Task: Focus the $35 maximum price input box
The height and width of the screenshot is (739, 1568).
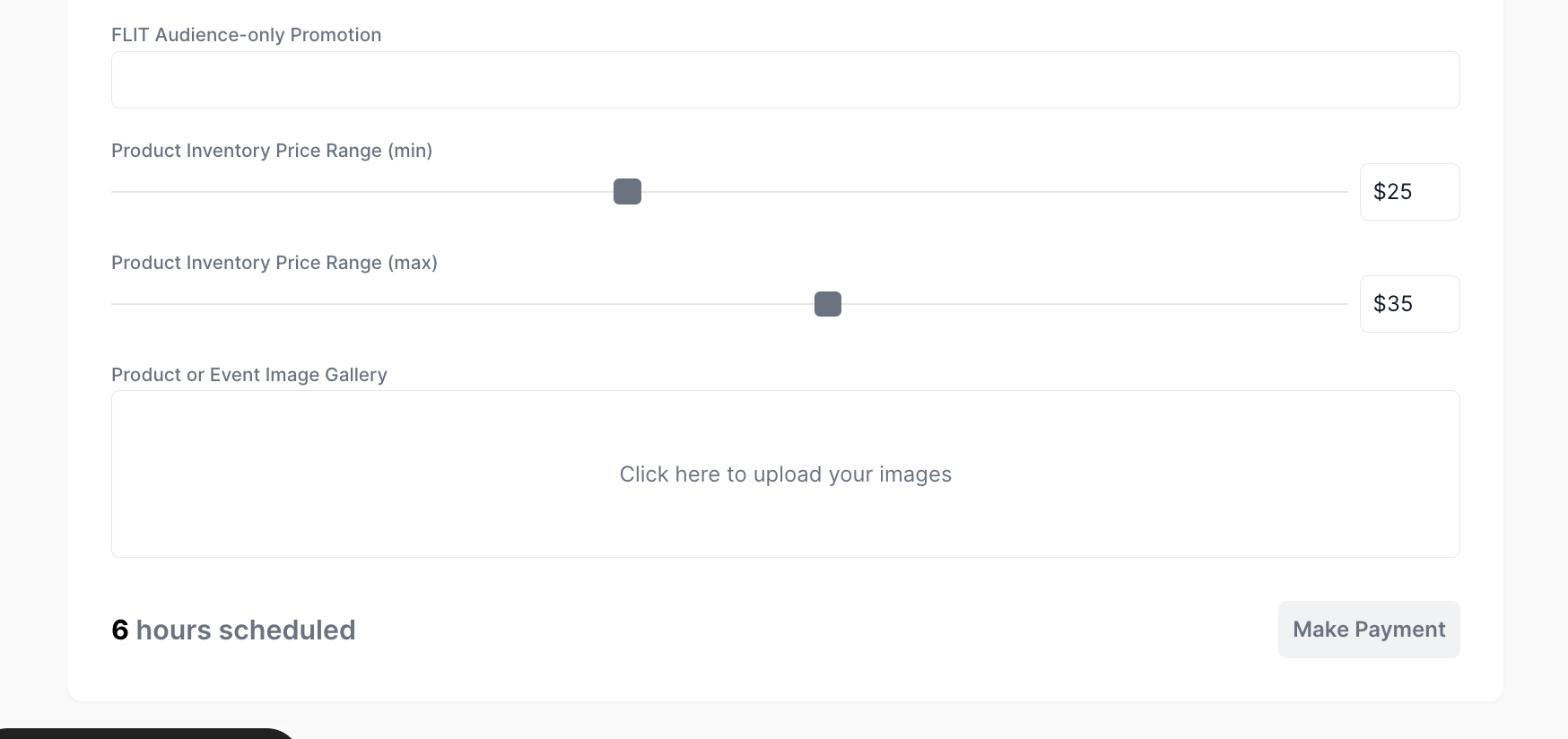Action: coord(1409,304)
